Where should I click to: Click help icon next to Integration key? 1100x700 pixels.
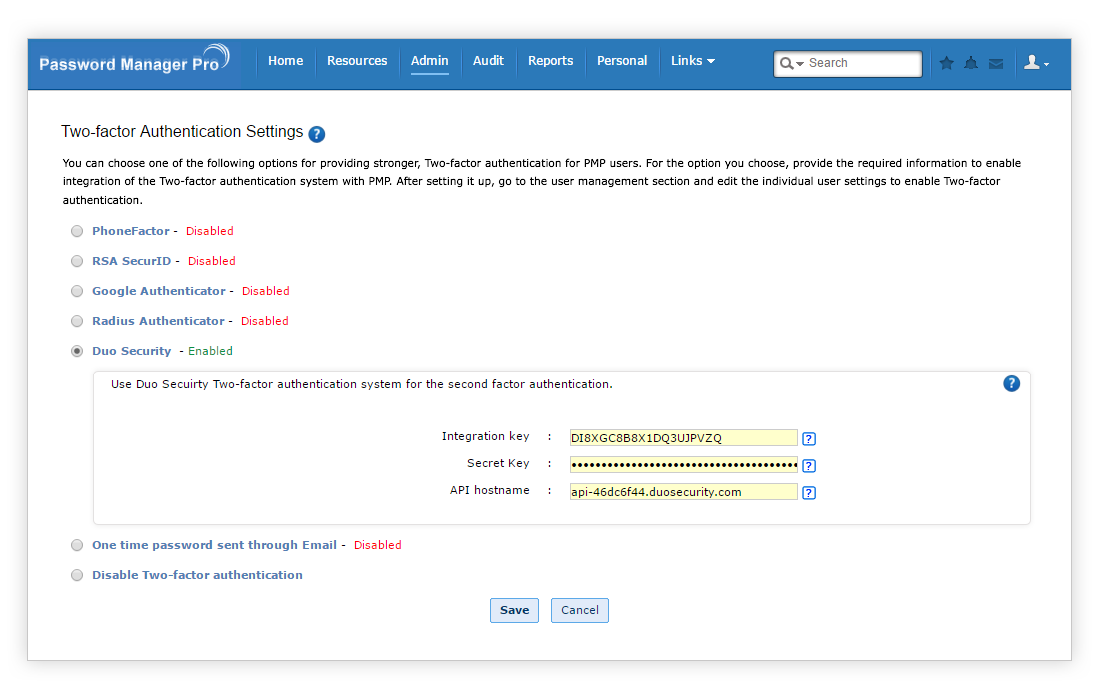[809, 438]
